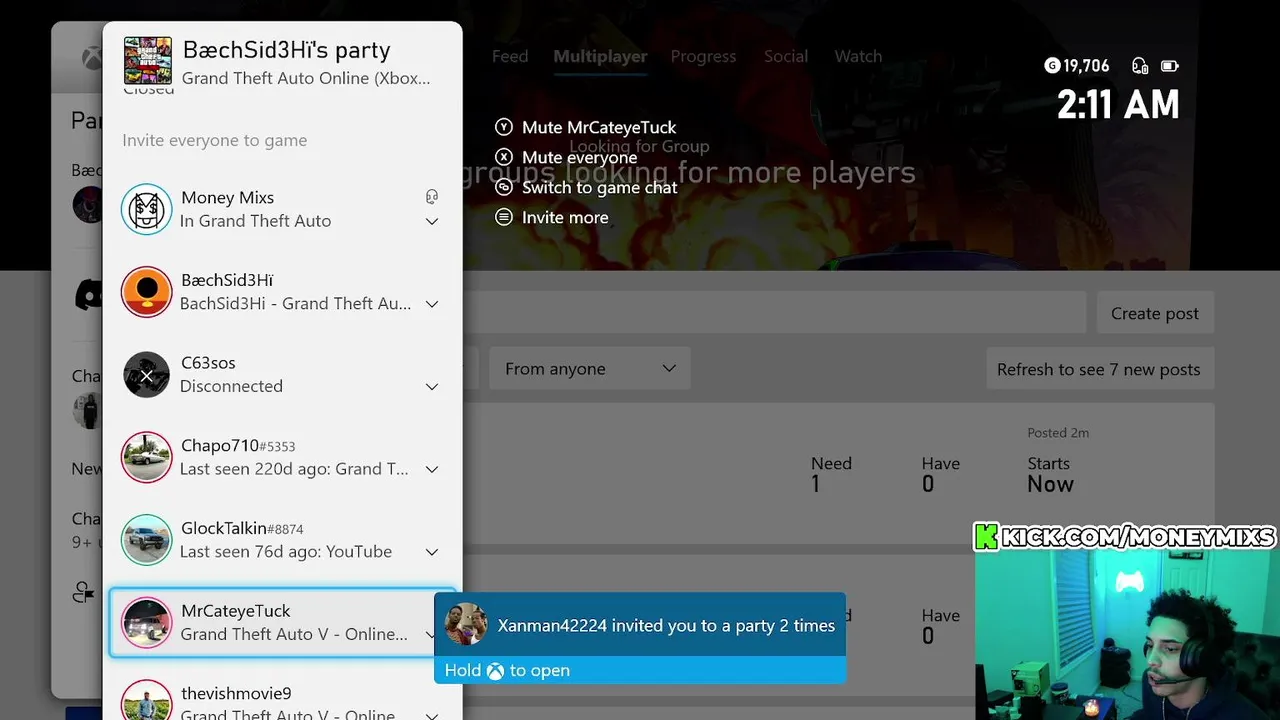The width and height of the screenshot is (1280, 720).
Task: Click Switch to game chat option
Action: click(x=599, y=187)
